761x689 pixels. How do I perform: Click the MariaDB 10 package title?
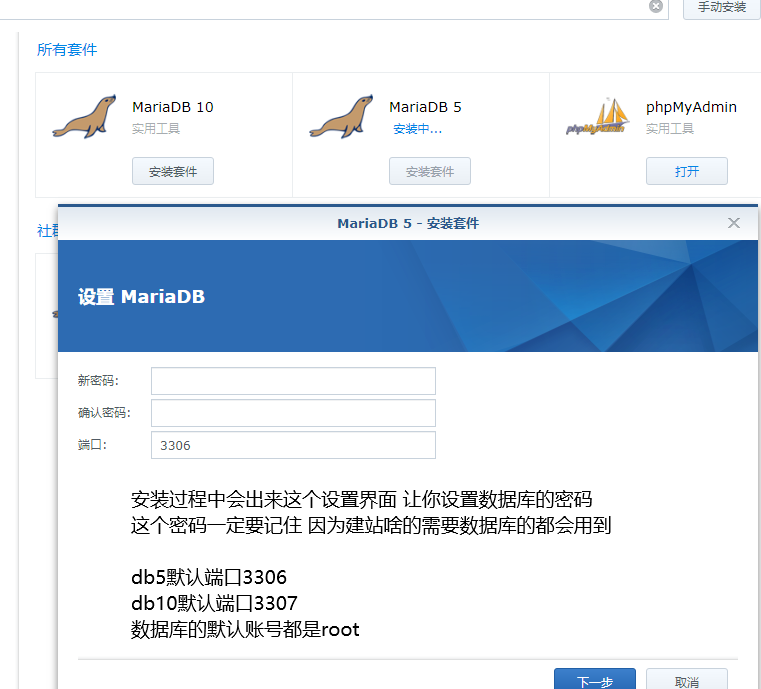point(173,107)
